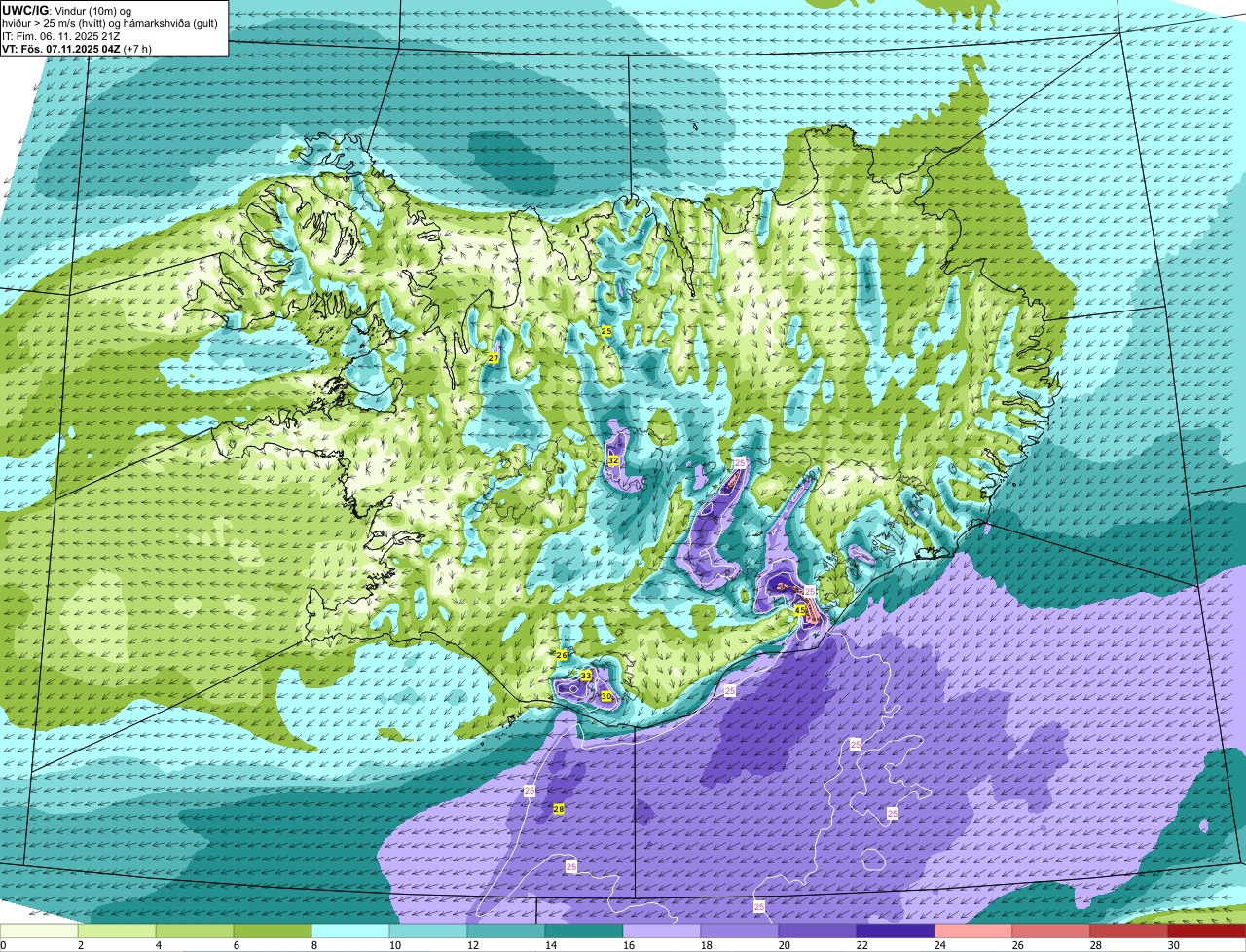1246x952 pixels.
Task: Click the 28–30 m/s red legend swatch
Action: (x=1129, y=932)
